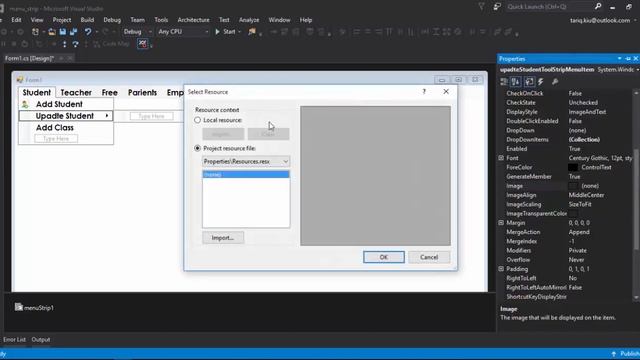
Task: Click the Add Student menu item icon
Action: [25, 104]
